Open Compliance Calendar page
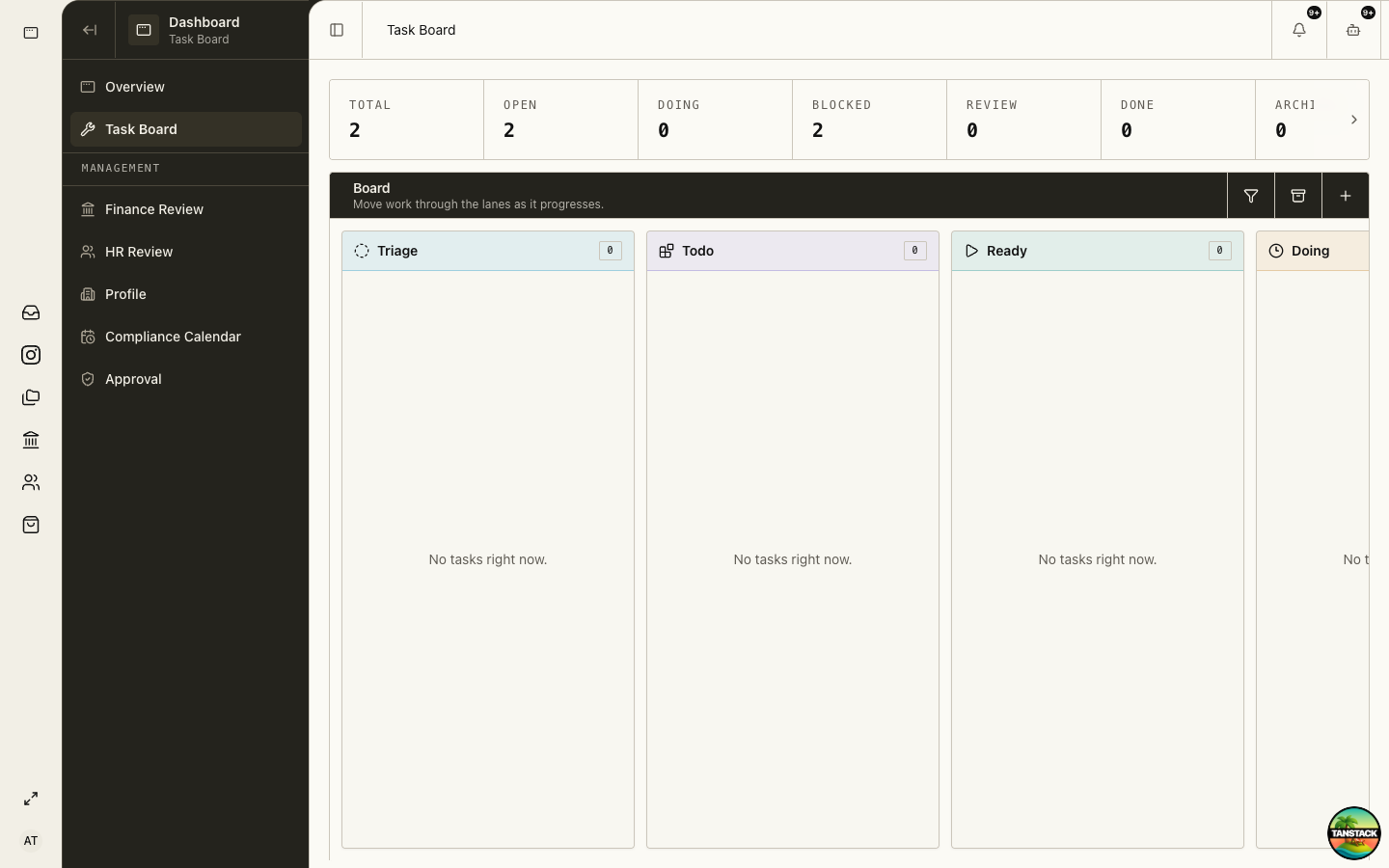1389x868 pixels. click(x=186, y=337)
